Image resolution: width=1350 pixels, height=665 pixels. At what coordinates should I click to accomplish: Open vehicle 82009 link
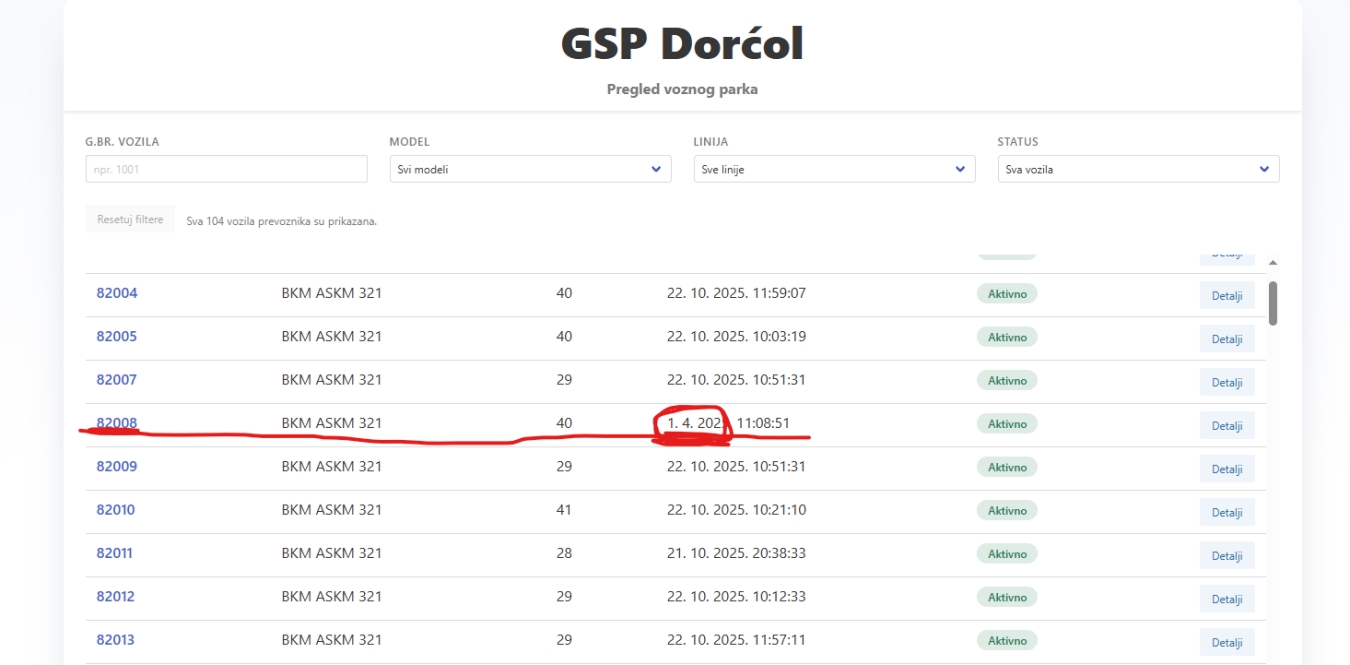[117, 467]
